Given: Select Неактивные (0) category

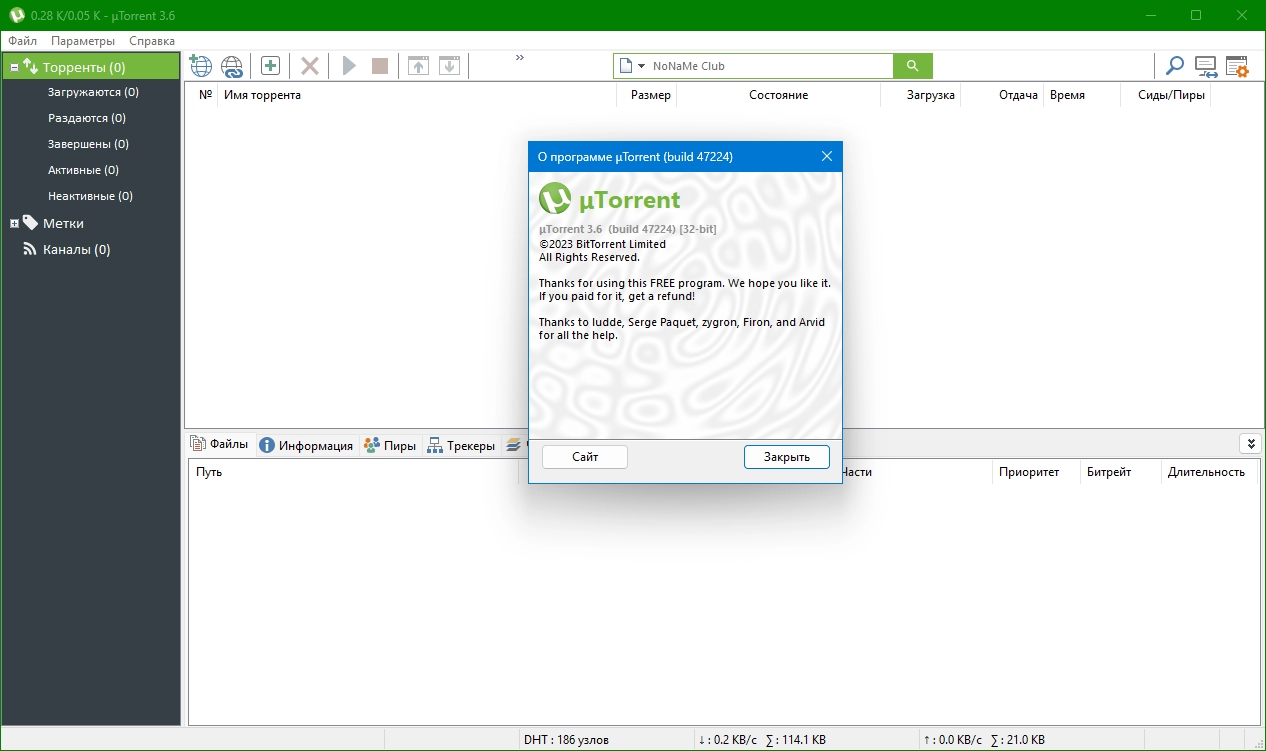Looking at the screenshot, I should click(90, 196).
